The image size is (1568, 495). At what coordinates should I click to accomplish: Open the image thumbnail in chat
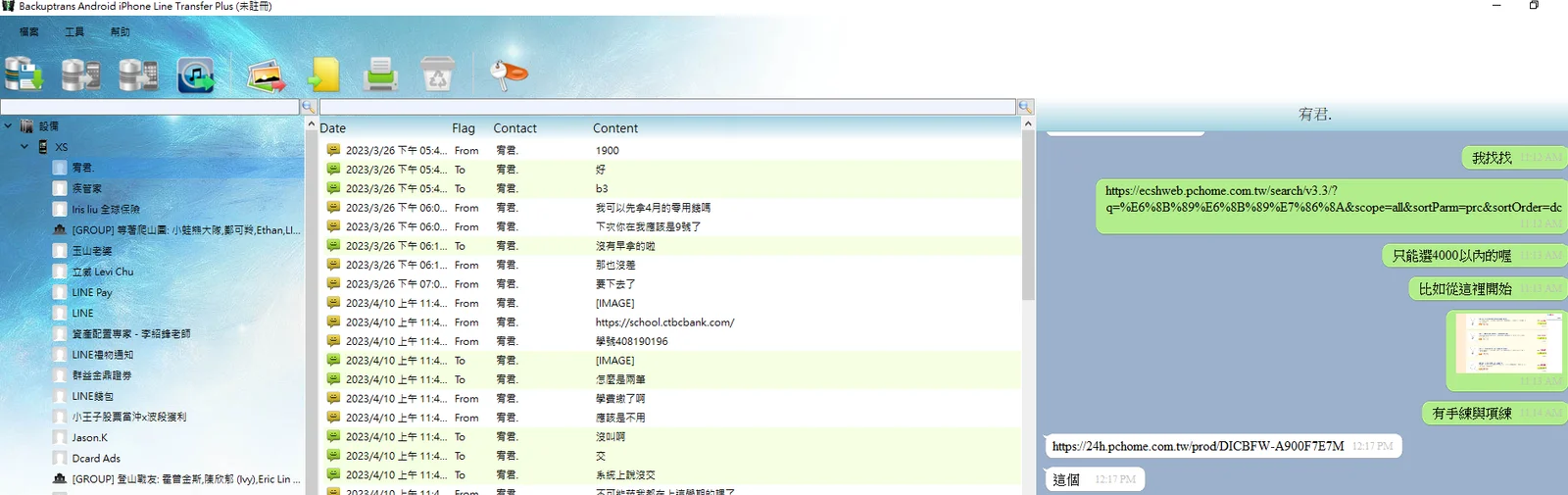pos(1508,343)
